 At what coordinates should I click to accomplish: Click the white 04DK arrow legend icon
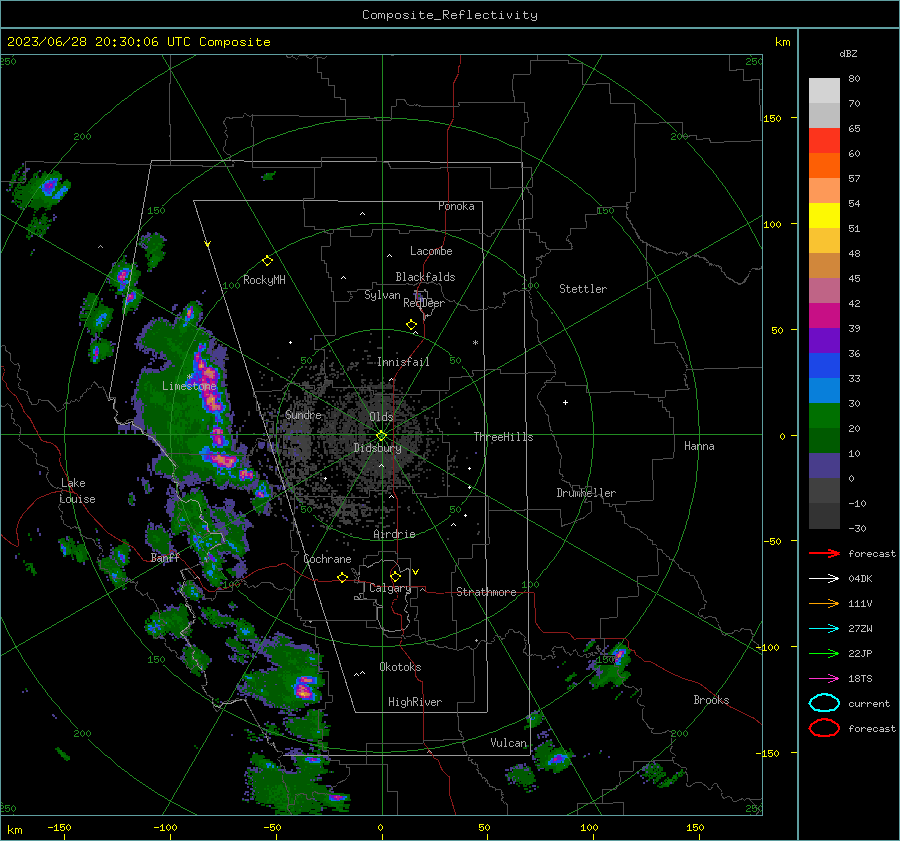pos(824,579)
